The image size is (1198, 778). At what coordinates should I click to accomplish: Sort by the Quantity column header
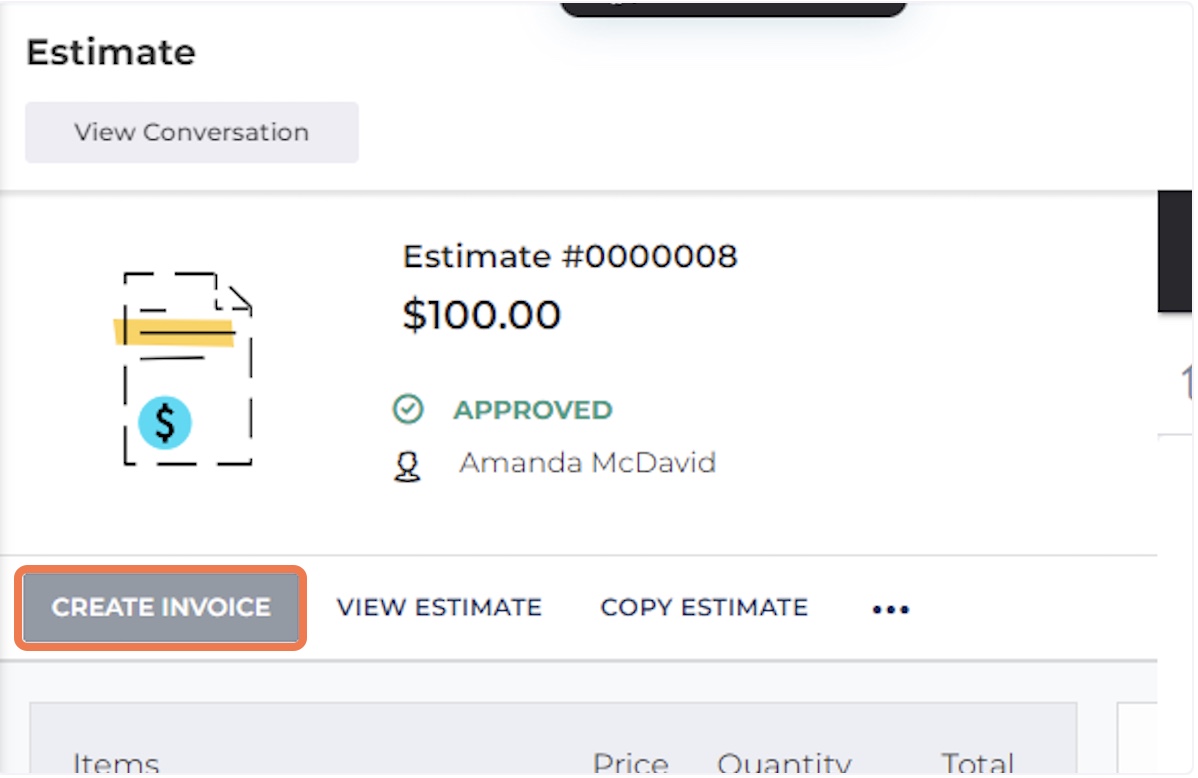[784, 765]
